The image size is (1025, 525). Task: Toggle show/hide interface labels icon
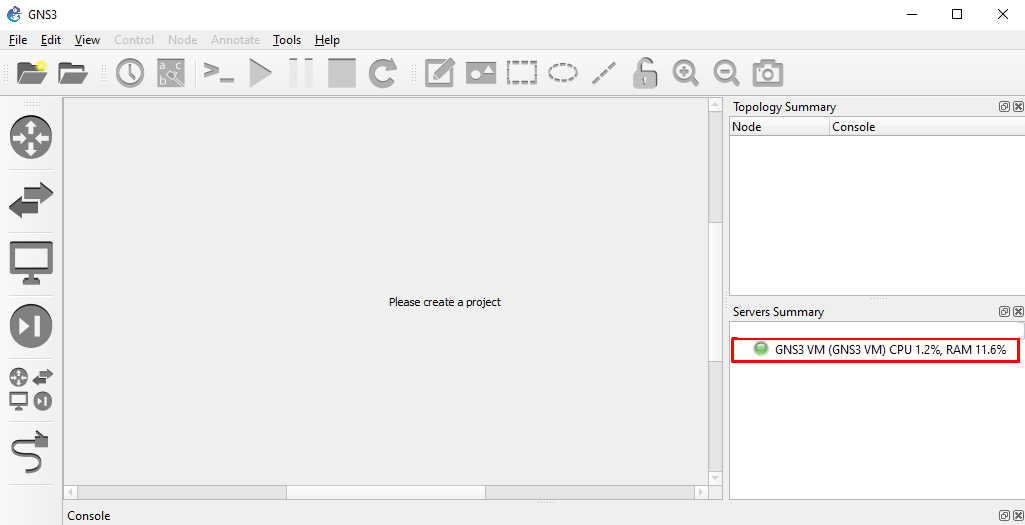(171, 73)
